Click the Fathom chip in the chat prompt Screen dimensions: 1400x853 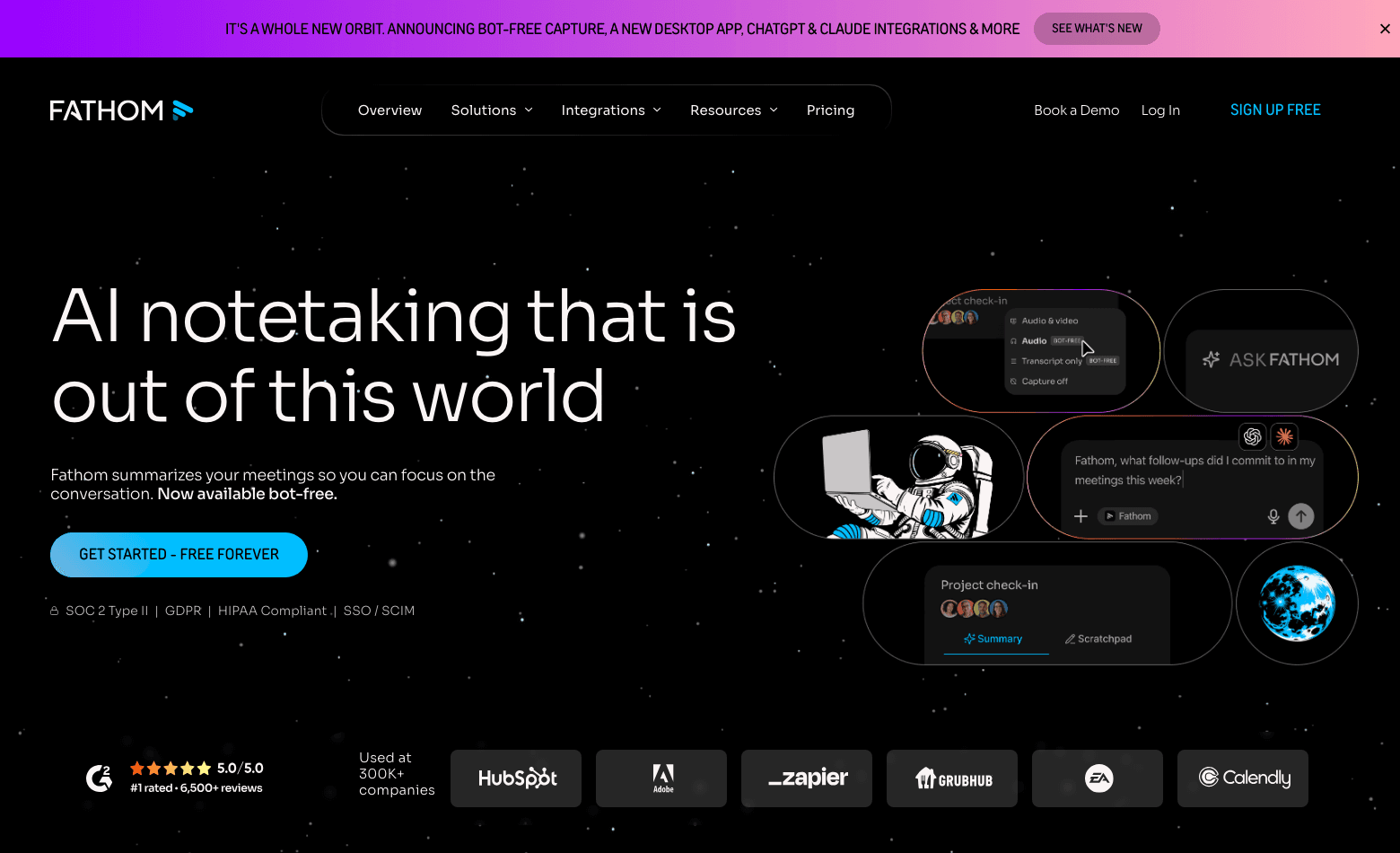(1128, 516)
